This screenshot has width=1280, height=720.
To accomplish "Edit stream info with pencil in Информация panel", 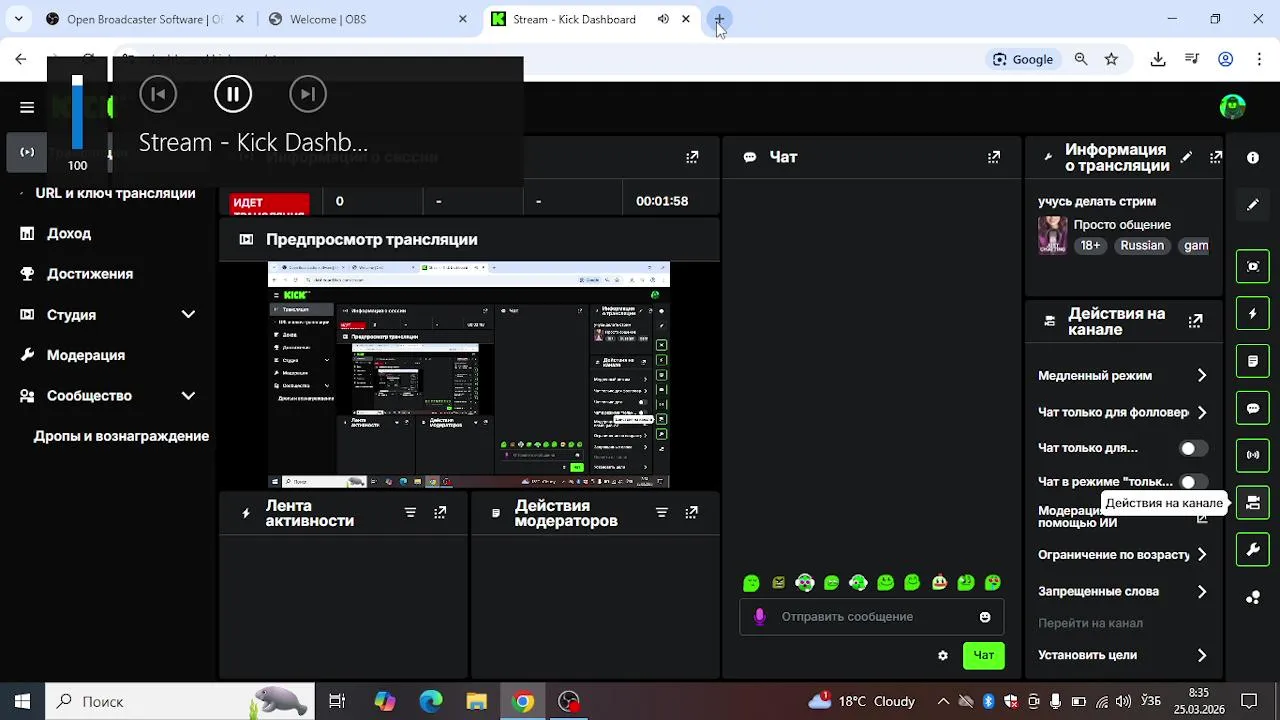I will coord(1186,157).
